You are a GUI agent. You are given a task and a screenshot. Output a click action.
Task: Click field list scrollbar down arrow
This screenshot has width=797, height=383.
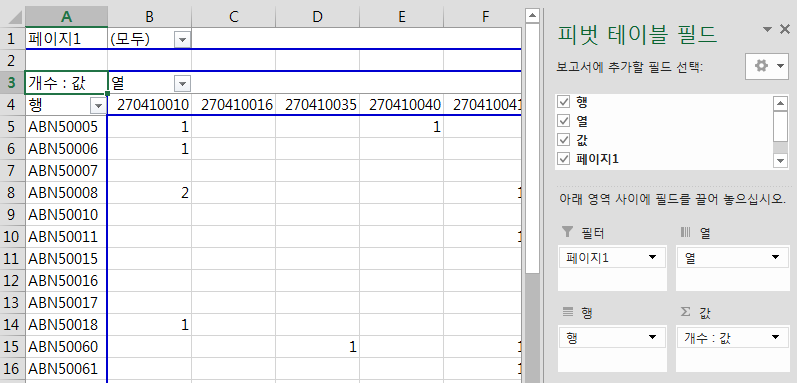pos(780,161)
